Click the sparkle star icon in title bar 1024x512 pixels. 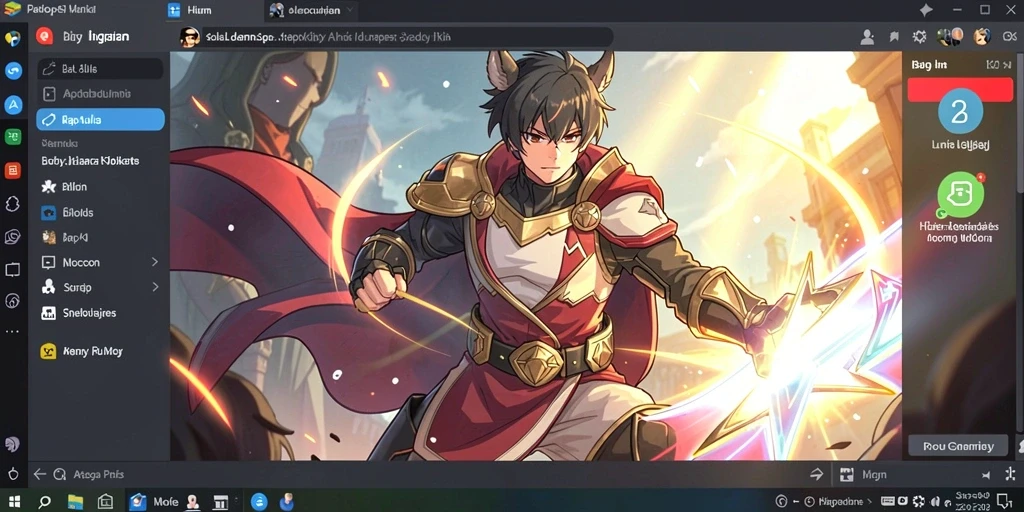pos(925,10)
